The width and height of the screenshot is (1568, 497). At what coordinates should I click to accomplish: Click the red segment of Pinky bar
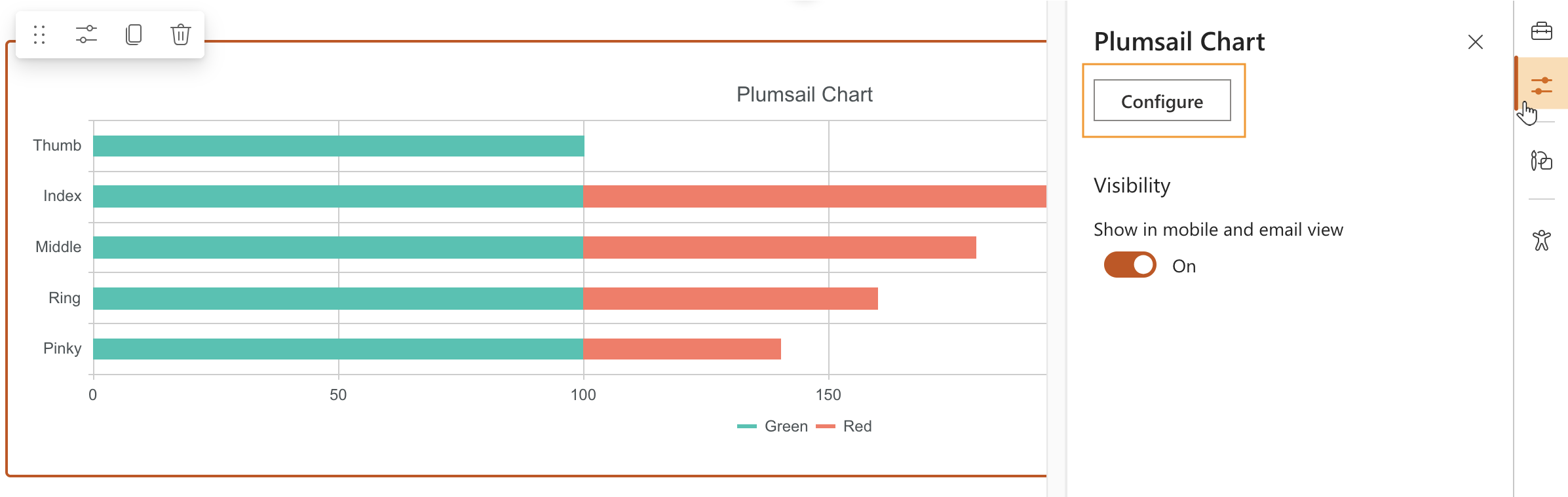[x=681, y=349]
